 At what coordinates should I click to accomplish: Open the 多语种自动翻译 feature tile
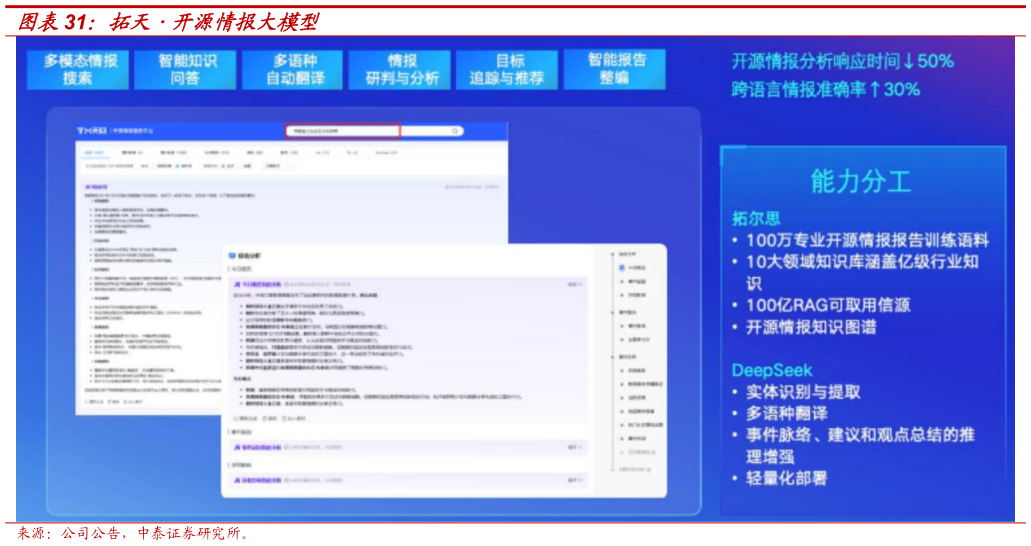pyautogui.click(x=293, y=70)
